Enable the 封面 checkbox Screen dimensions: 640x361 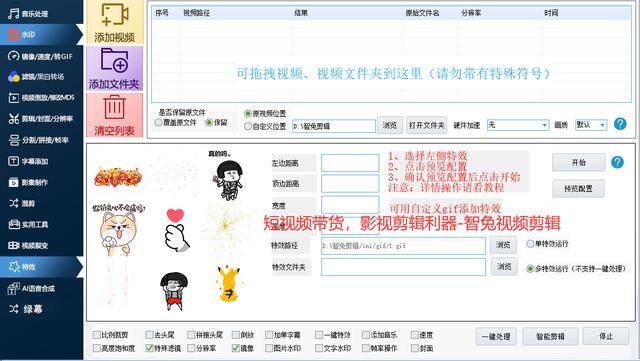(x=415, y=348)
